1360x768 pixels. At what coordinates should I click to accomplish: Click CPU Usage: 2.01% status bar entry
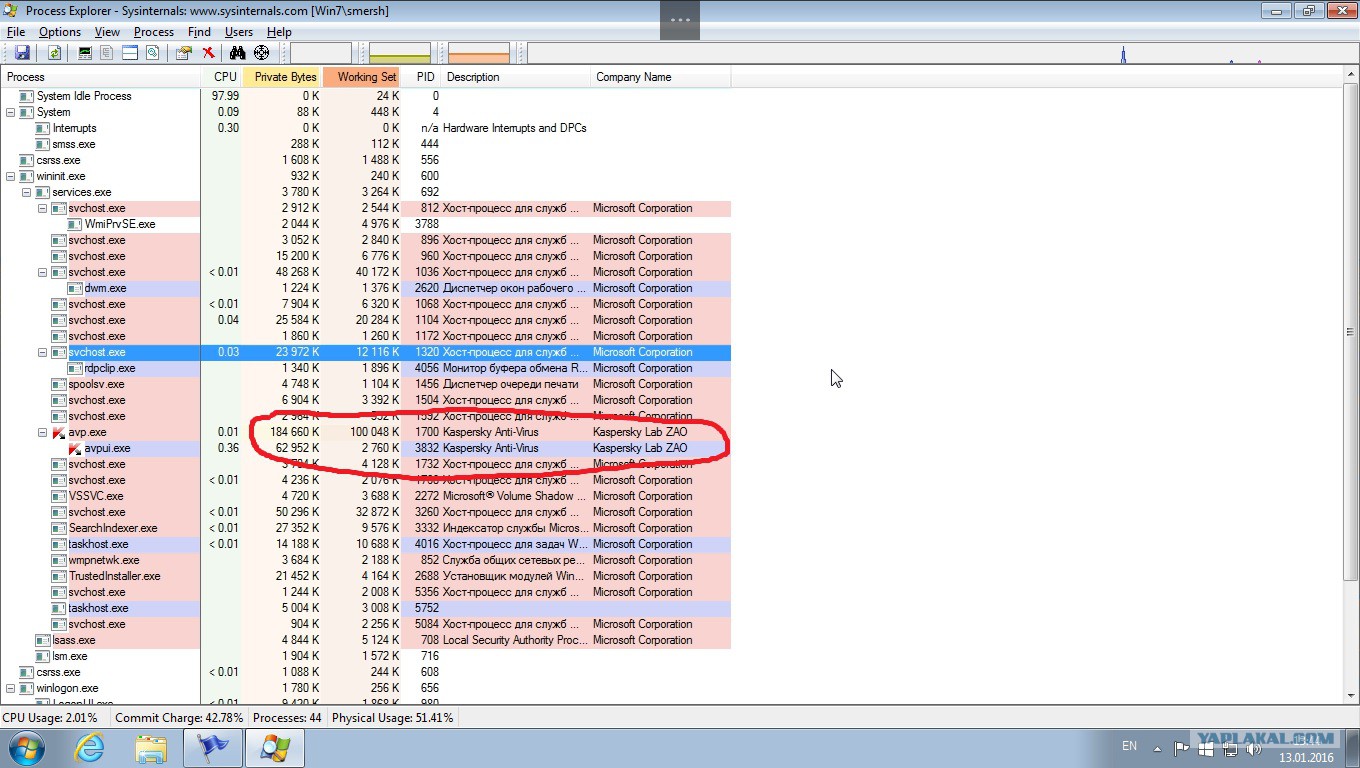50,718
